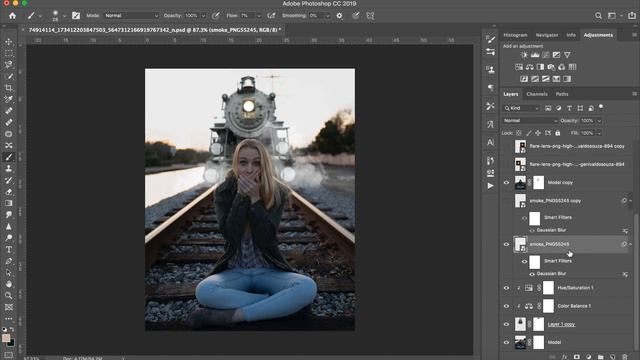Click the foreground color swatch
The height and width of the screenshot is (360, 640).
(x=6, y=338)
